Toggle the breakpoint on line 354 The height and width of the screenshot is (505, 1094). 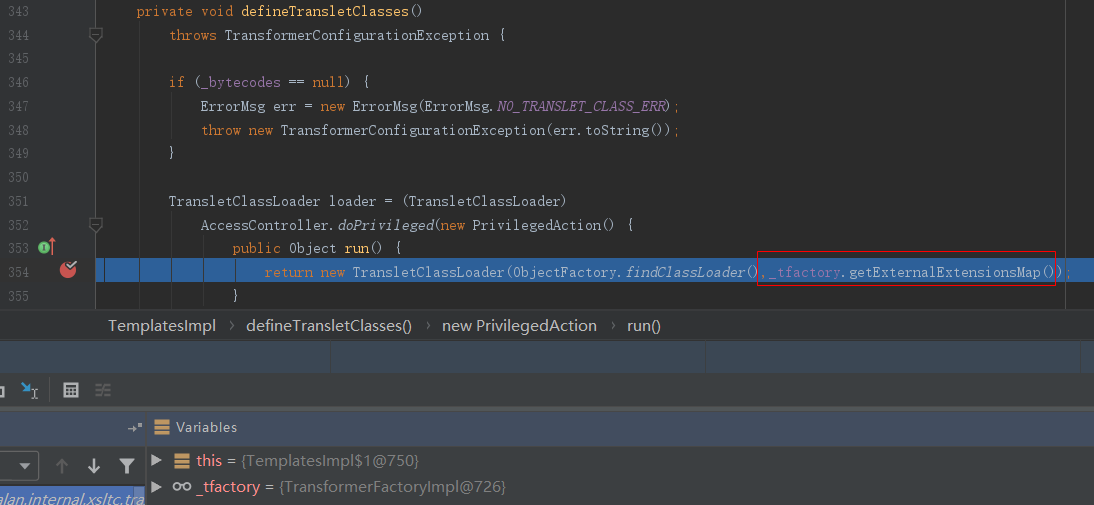(x=68, y=269)
